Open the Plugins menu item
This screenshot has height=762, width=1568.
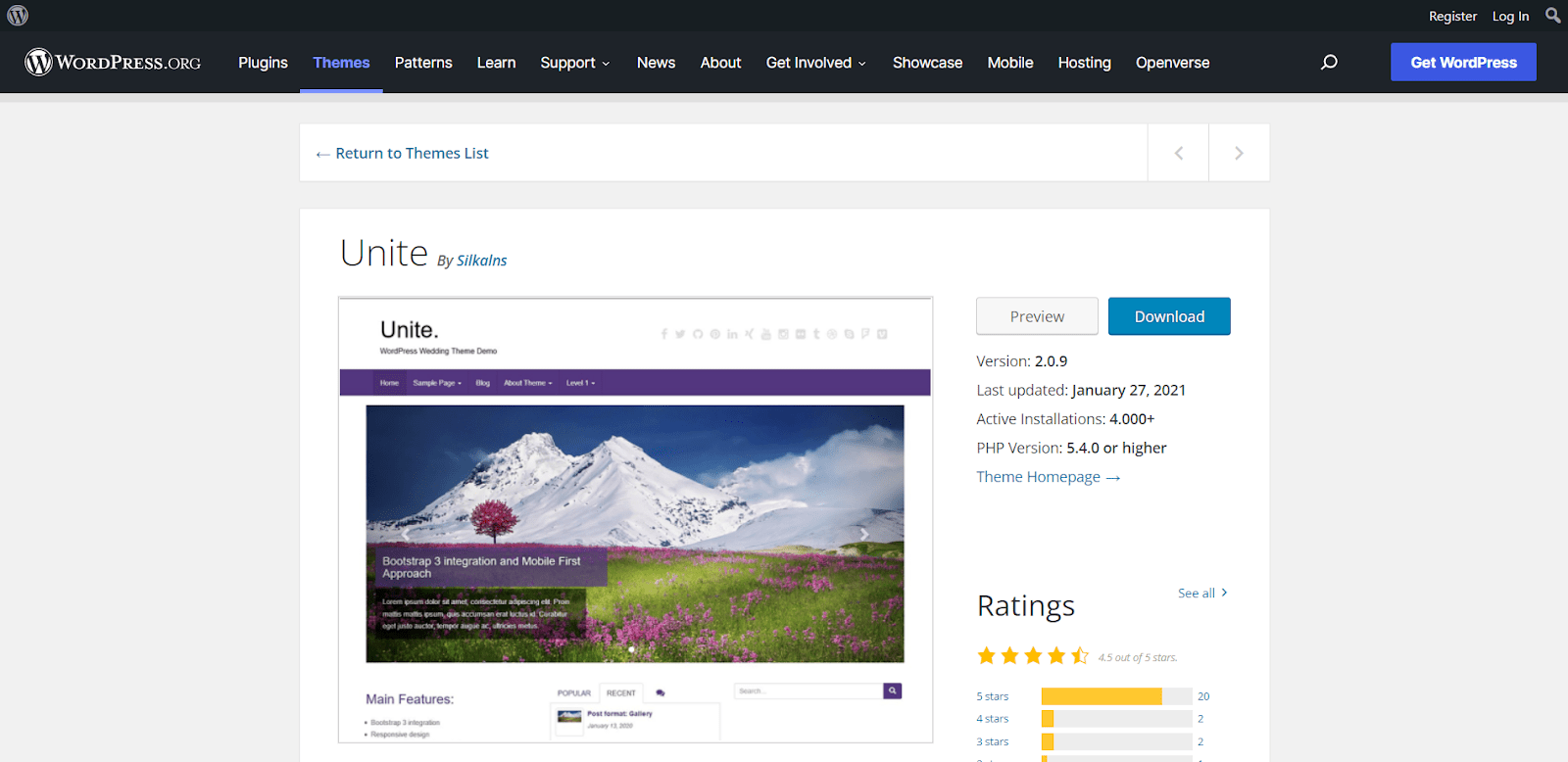point(263,62)
